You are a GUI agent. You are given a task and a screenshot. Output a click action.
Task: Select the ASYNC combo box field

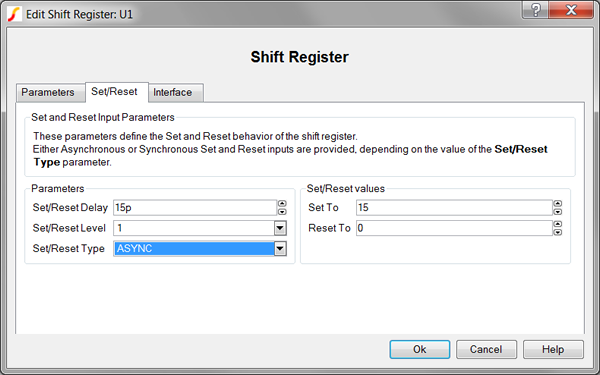tap(194, 249)
